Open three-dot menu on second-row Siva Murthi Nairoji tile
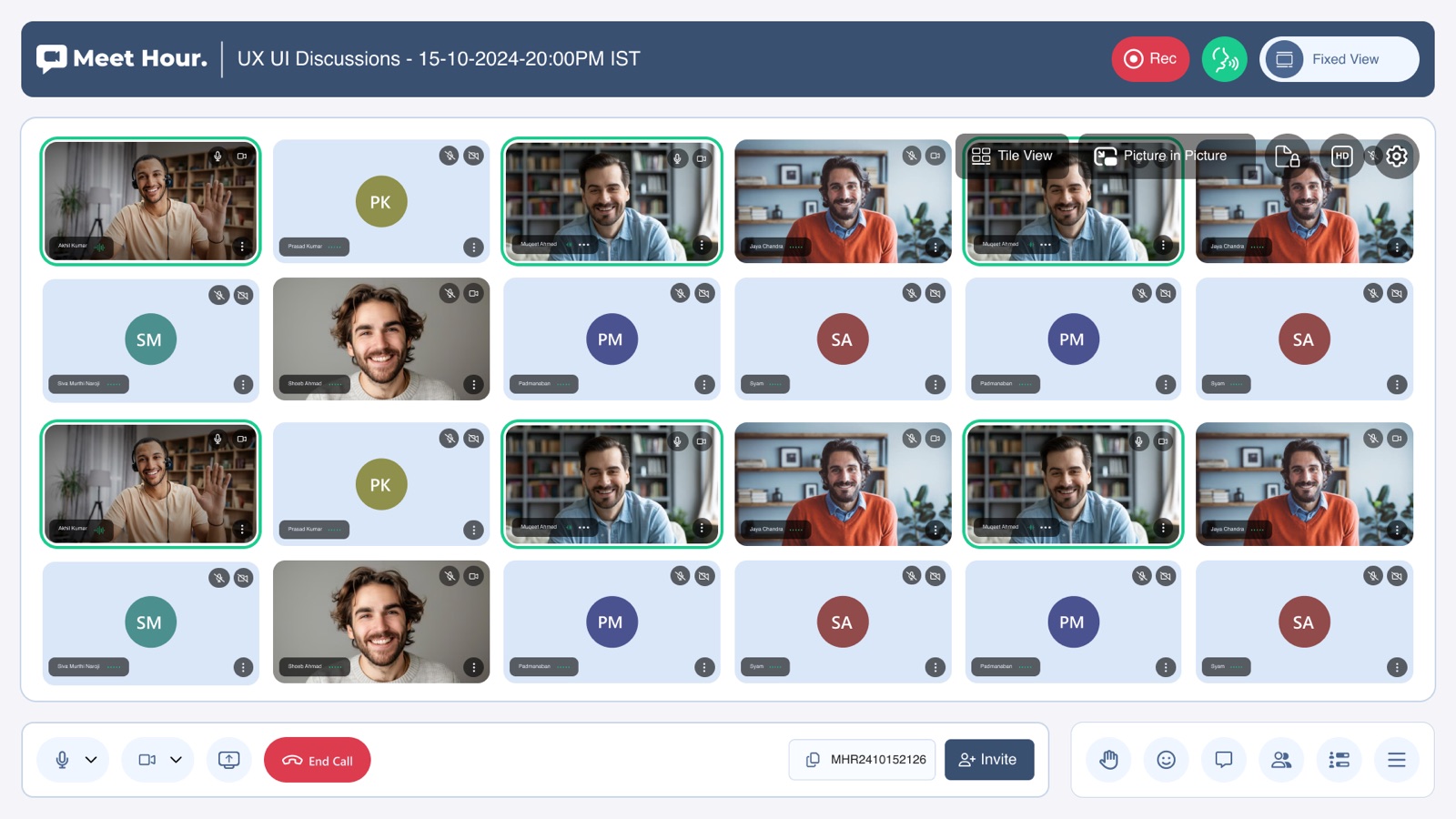The image size is (1456, 819). coord(243,384)
